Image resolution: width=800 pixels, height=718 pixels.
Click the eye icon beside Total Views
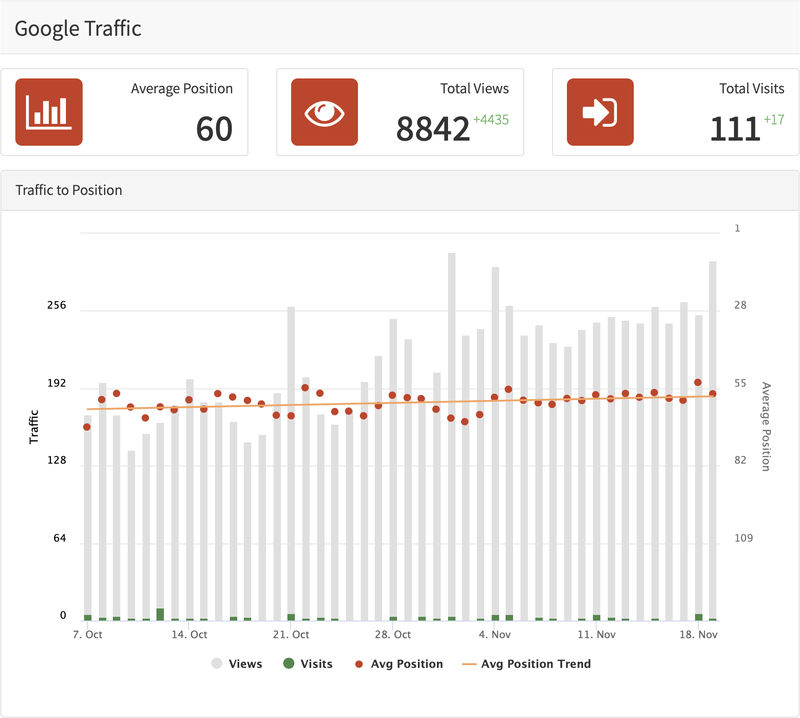click(324, 112)
